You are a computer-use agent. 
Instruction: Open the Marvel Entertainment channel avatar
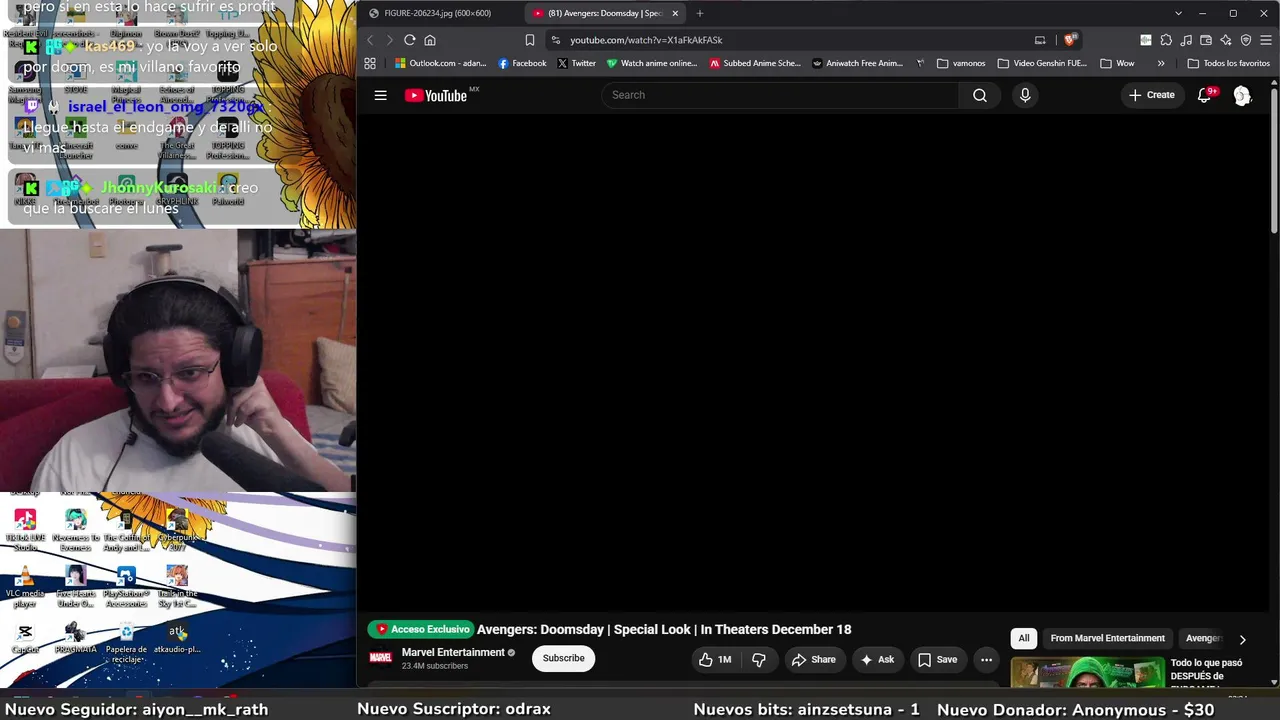(381, 658)
